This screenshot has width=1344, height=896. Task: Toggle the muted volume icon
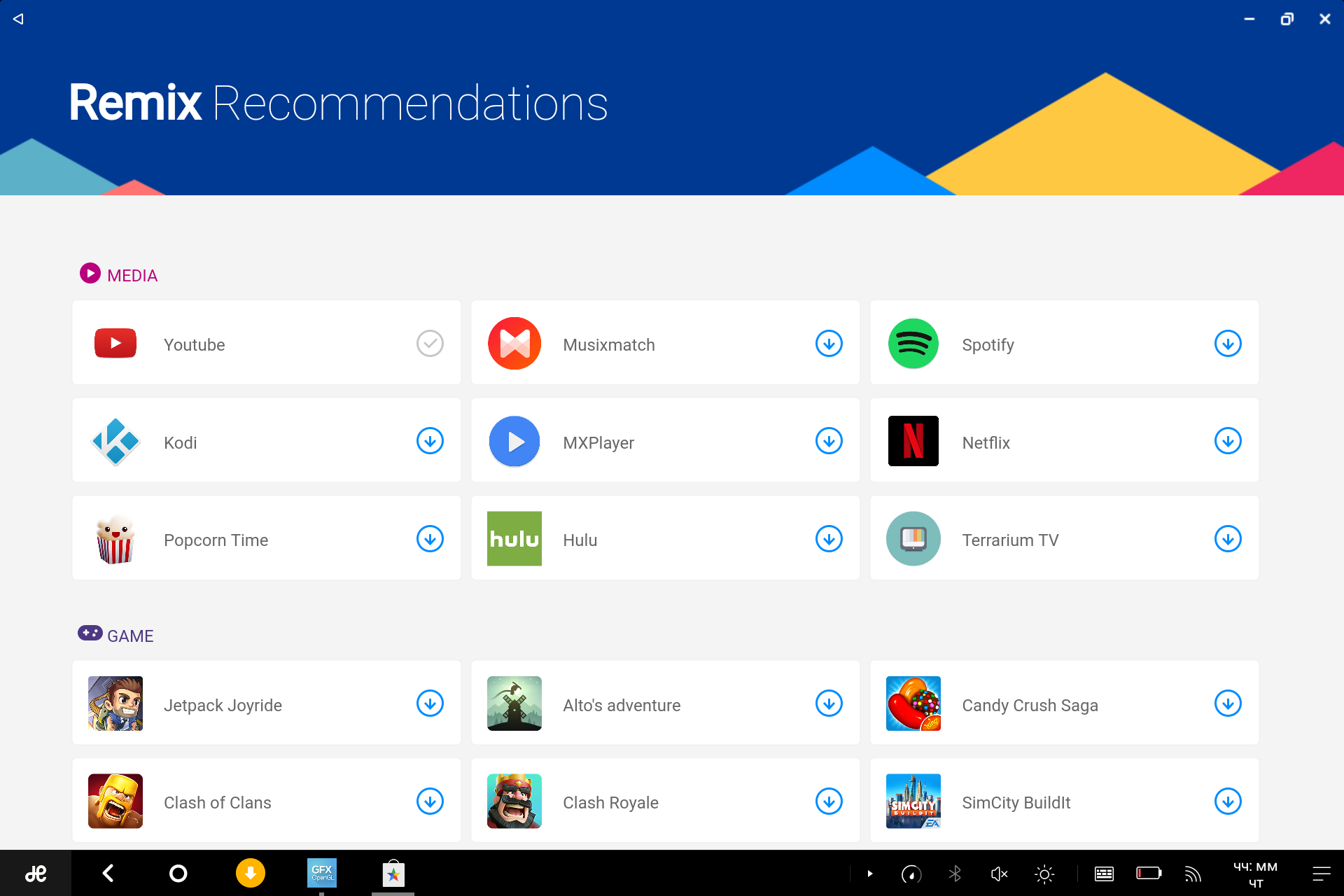(x=999, y=874)
